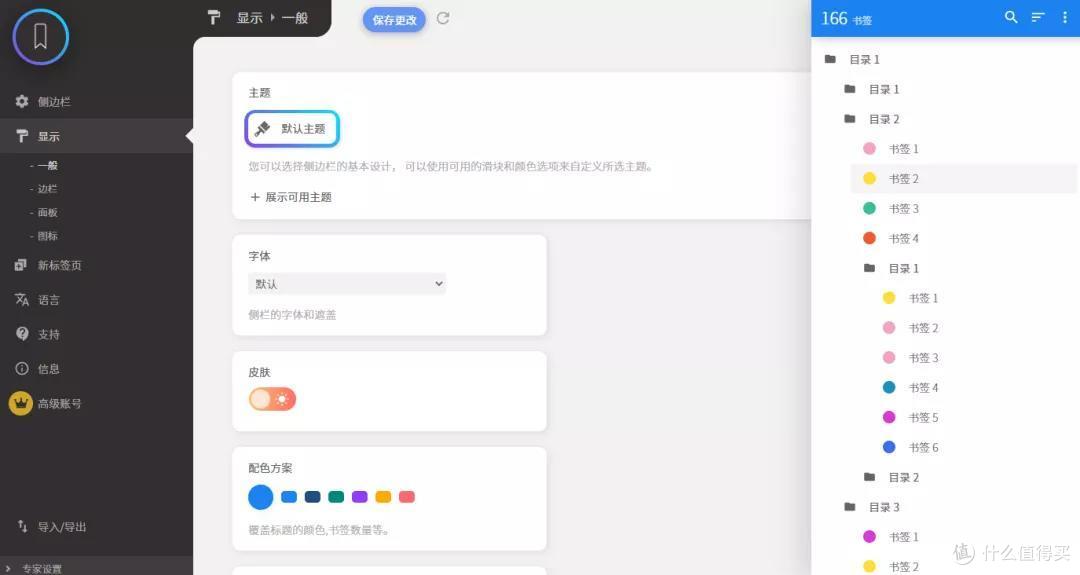Click 显示 in the top breadcrumb

tap(249, 18)
